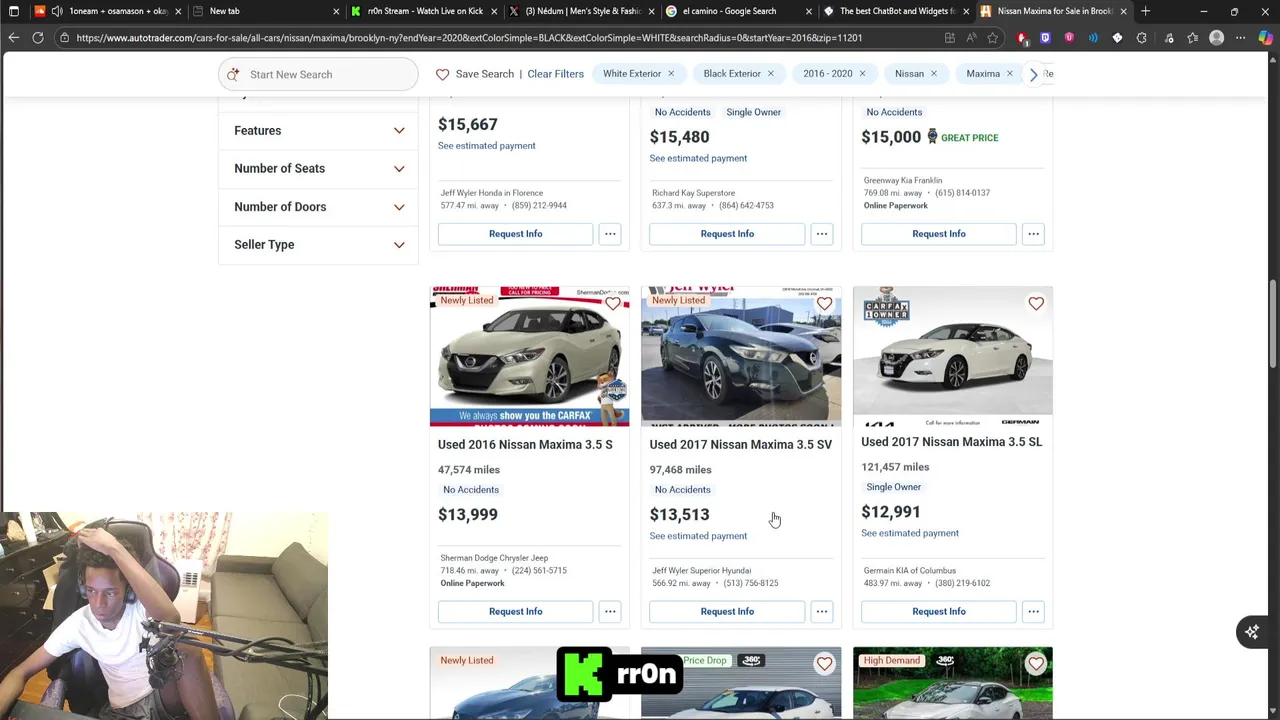1280x720 pixels.
Task: Open Copilot sidebar icon
Action: 1265,38
